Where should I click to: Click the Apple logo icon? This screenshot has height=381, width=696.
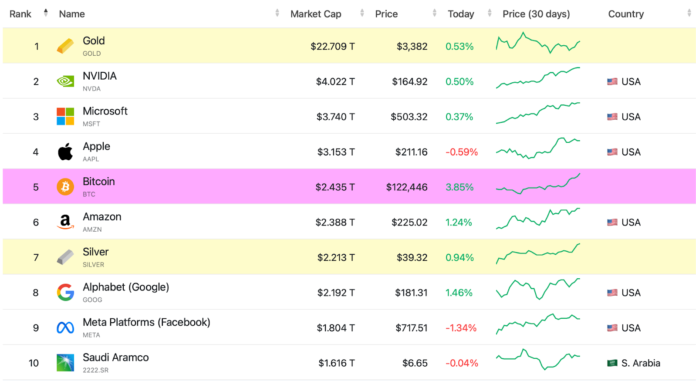coord(65,151)
